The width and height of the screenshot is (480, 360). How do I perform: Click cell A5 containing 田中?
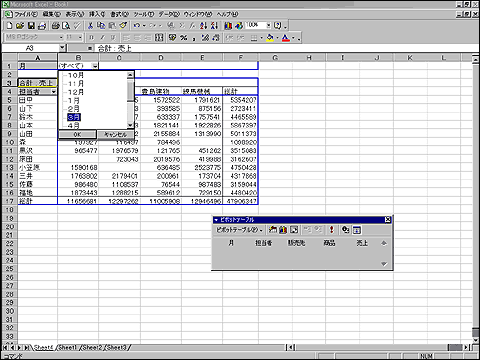[37, 100]
